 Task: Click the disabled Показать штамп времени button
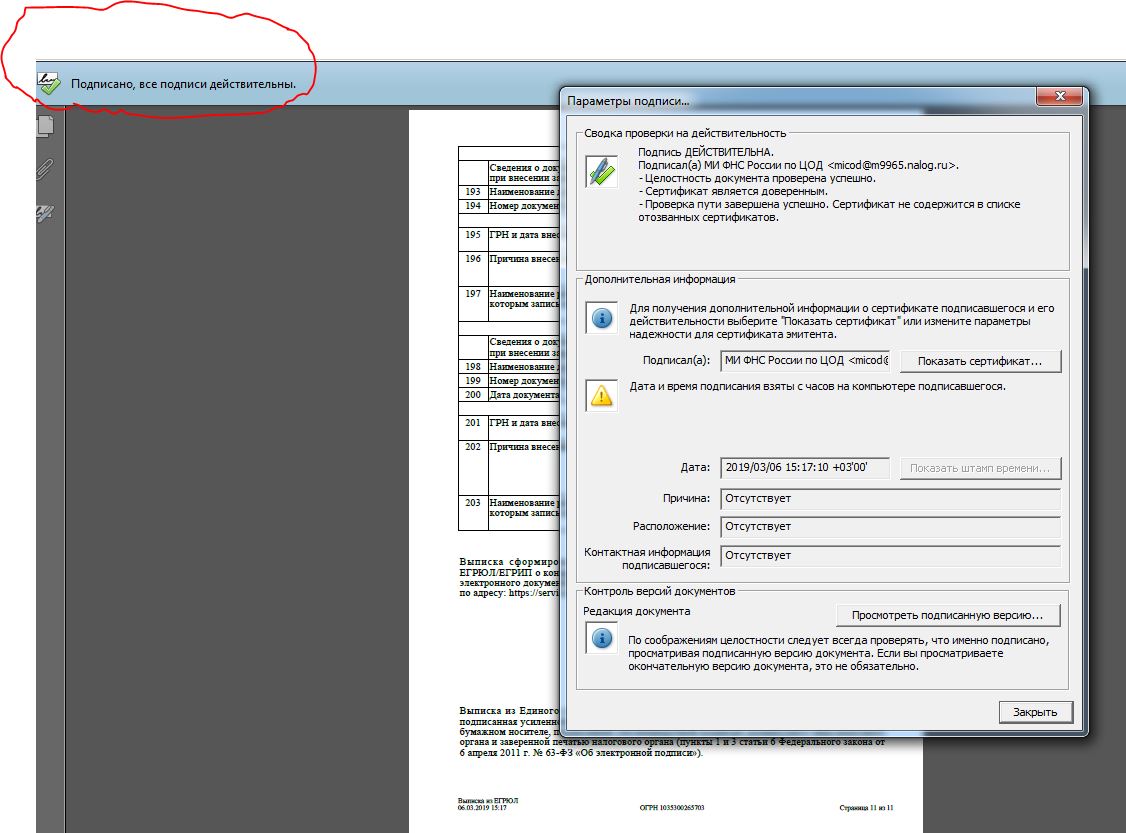pyautogui.click(x=980, y=468)
